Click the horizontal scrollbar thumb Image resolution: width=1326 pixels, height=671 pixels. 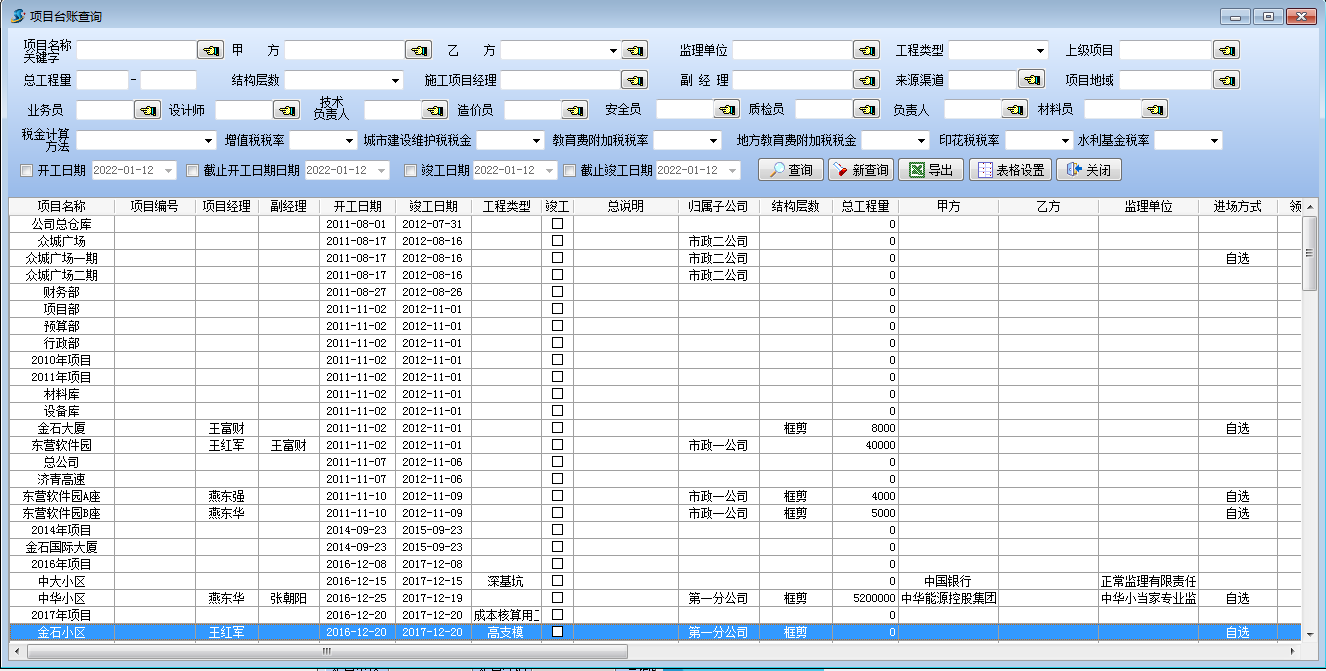(x=325, y=651)
